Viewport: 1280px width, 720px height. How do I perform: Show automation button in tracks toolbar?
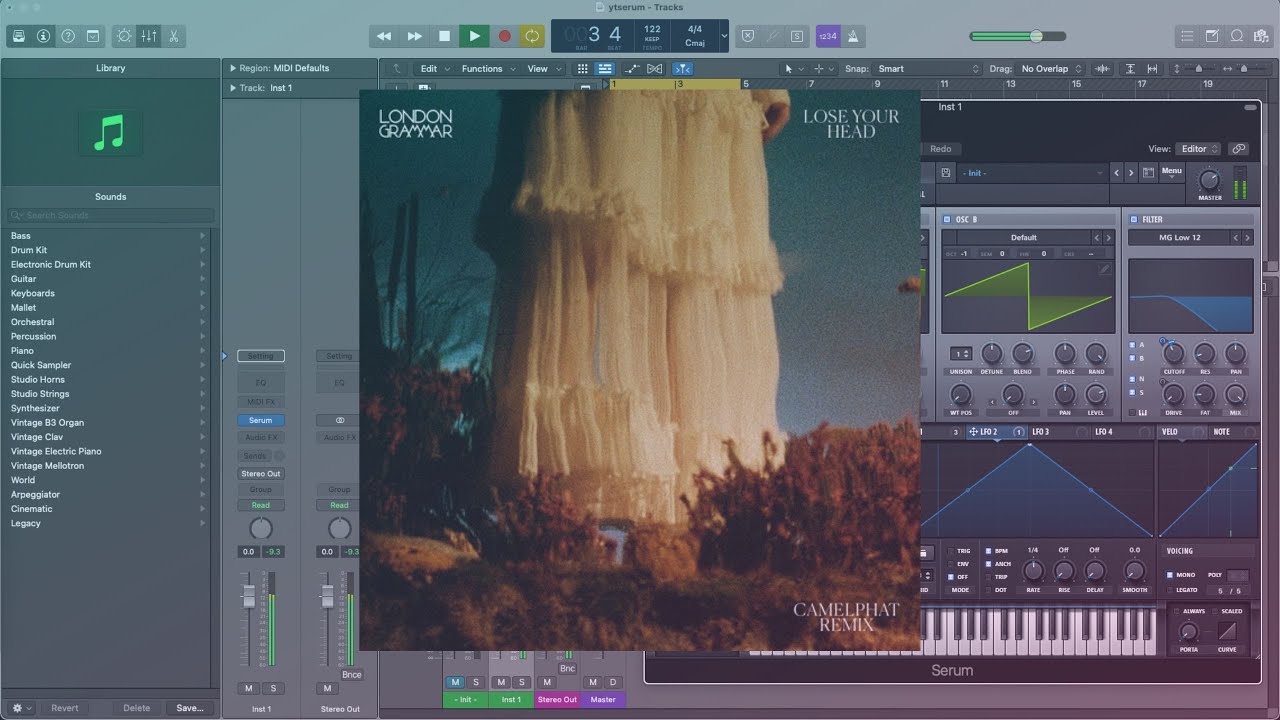(x=633, y=69)
